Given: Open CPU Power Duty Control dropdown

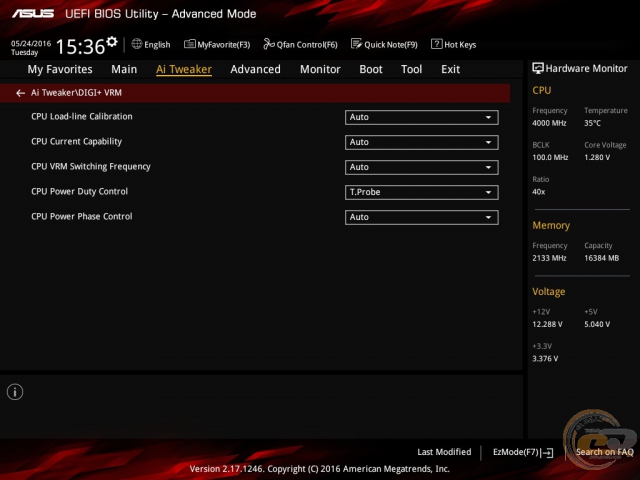Looking at the screenshot, I should click(422, 192).
